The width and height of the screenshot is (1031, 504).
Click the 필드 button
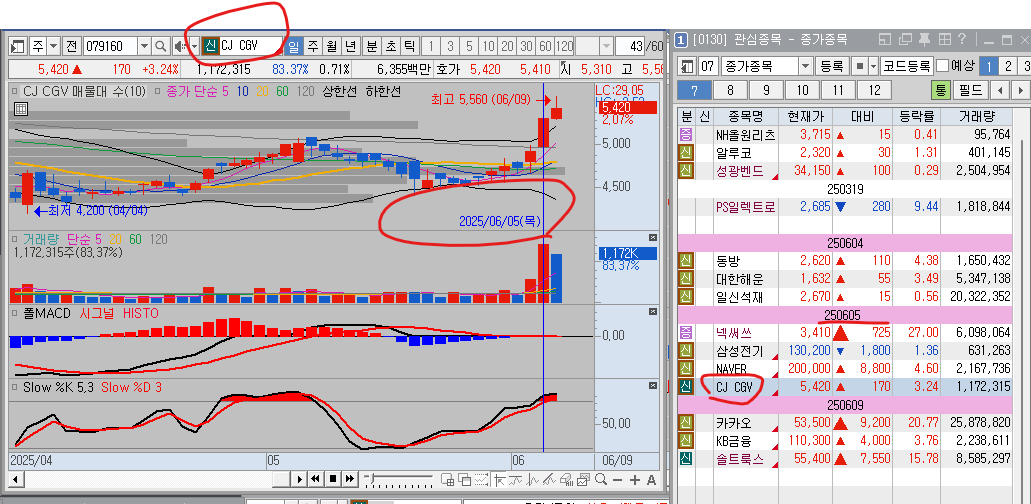[969, 89]
